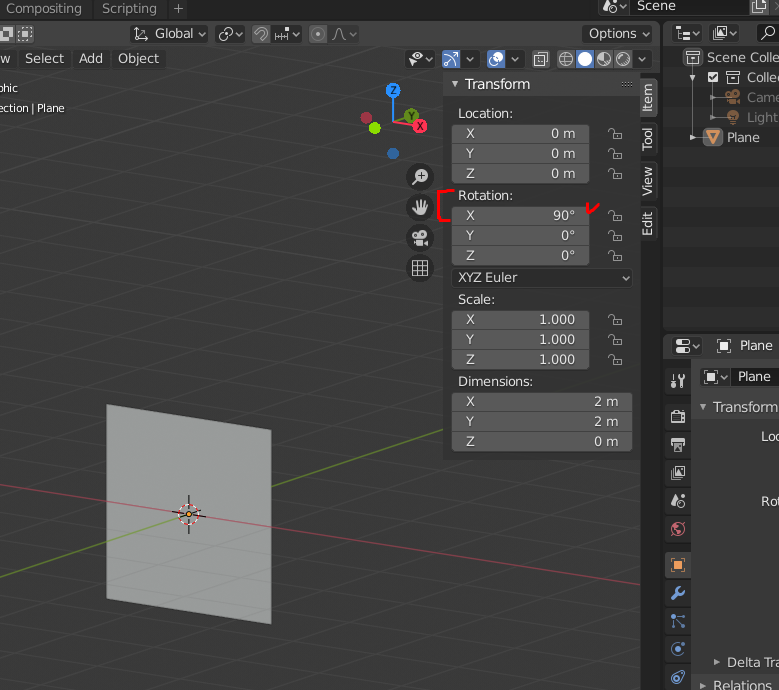This screenshot has width=779, height=690.
Task: Click Scale X 1.000 field
Action: pos(520,320)
